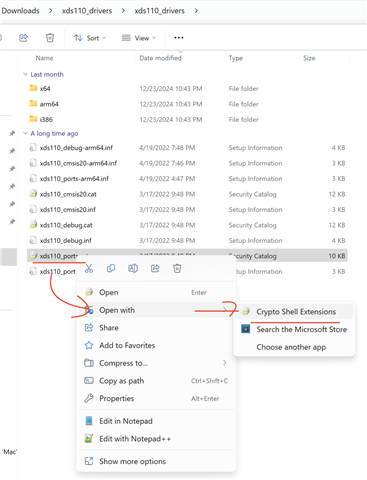Image resolution: width=367 pixels, height=480 pixels.
Task: Select Copy as path
Action: (x=156, y=381)
